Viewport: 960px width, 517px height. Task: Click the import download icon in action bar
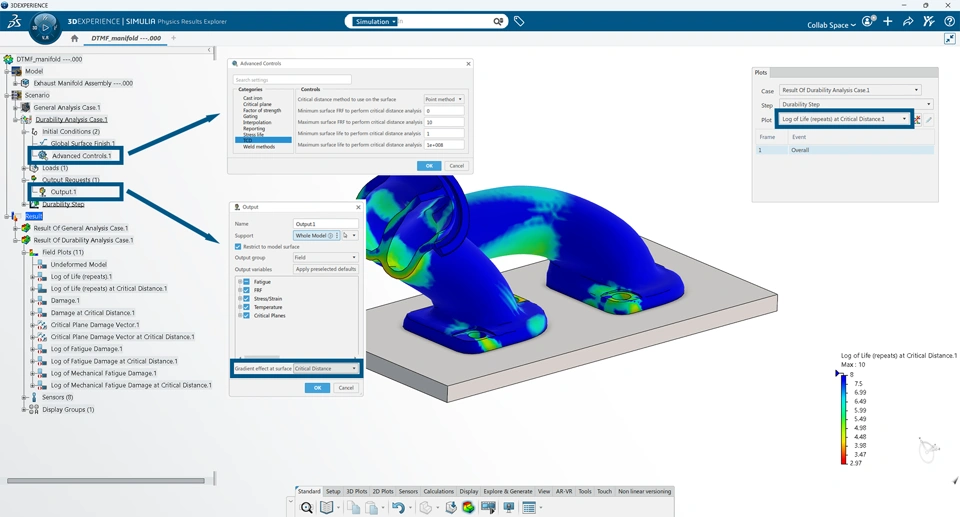tap(451, 507)
